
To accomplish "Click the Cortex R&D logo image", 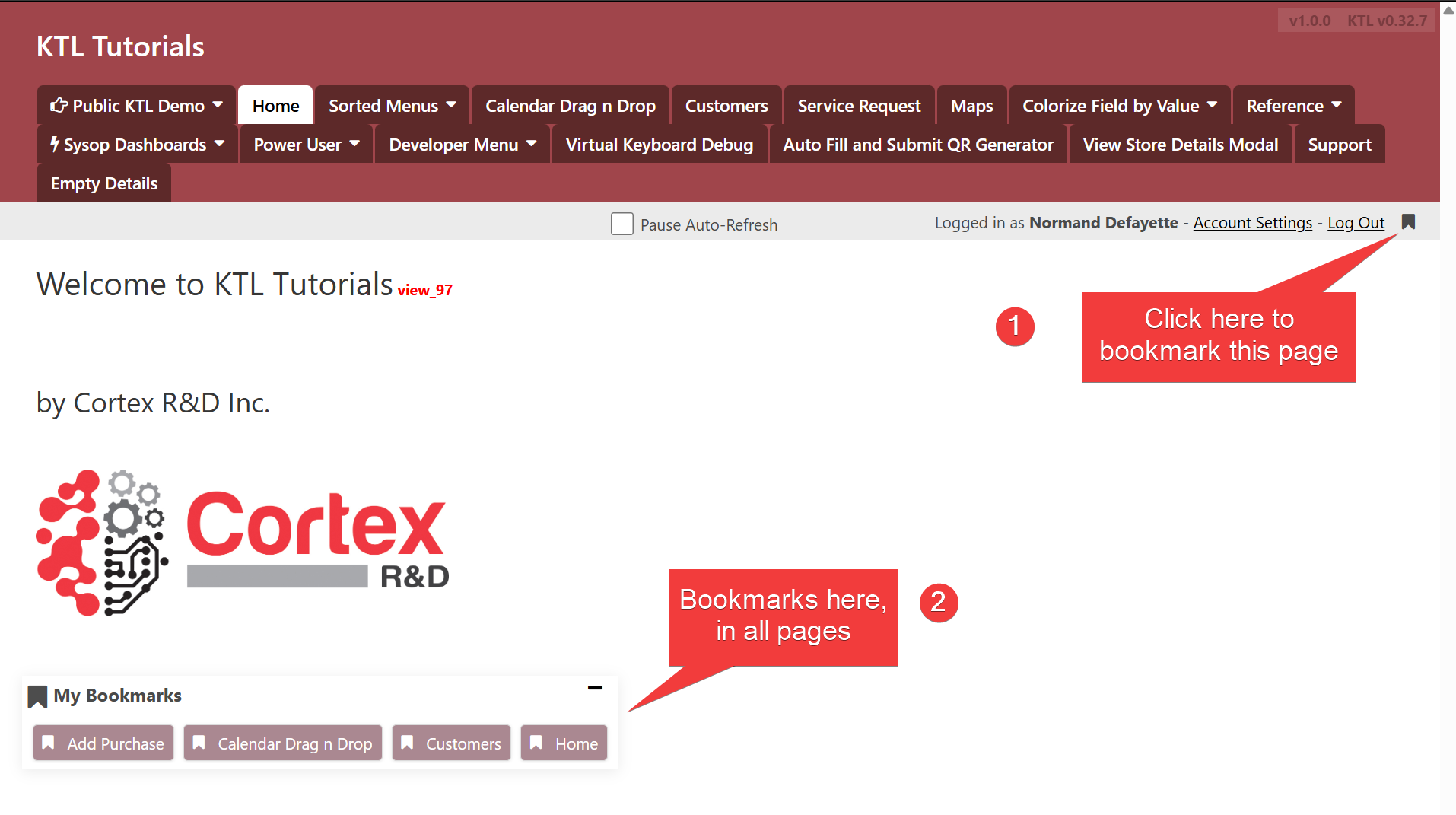I will [243, 543].
